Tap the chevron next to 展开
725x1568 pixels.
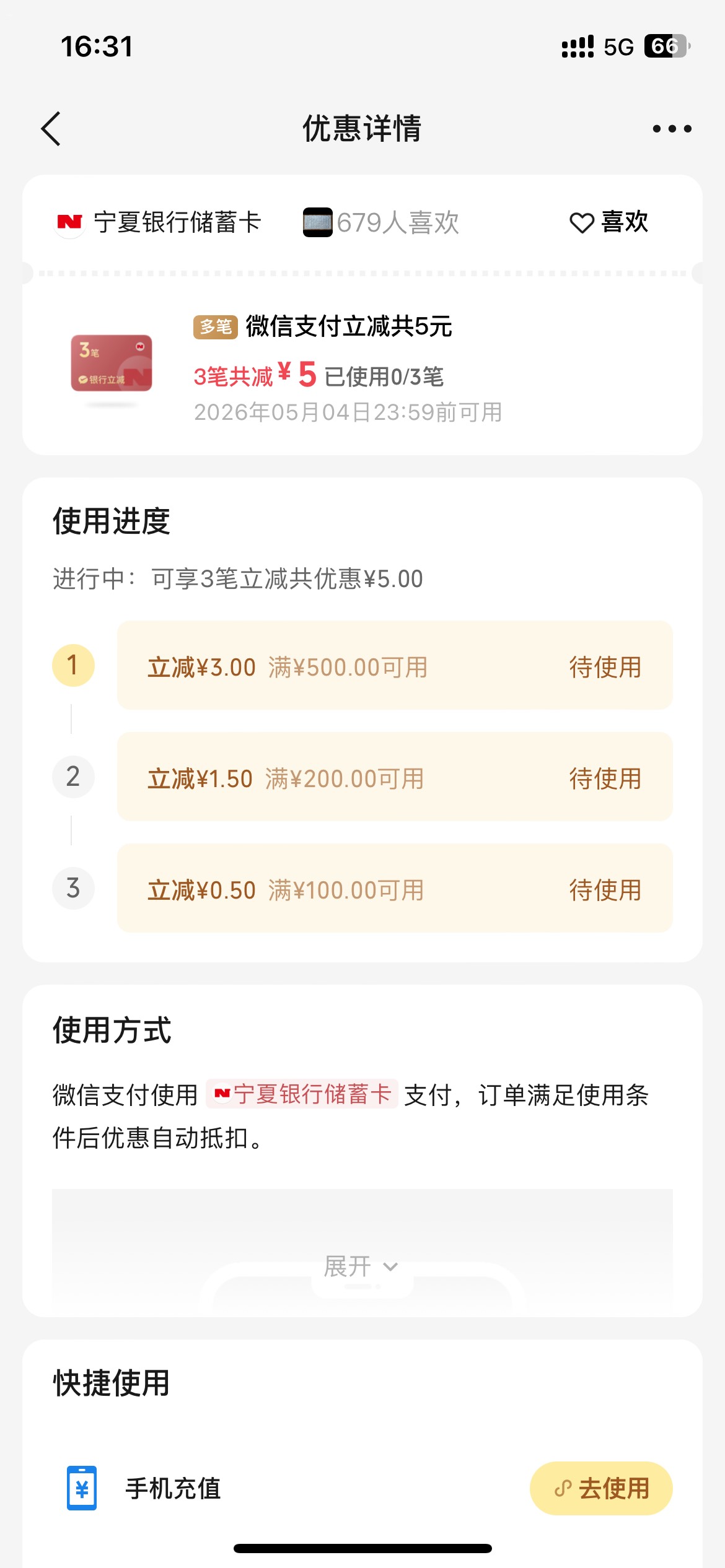tap(390, 1267)
